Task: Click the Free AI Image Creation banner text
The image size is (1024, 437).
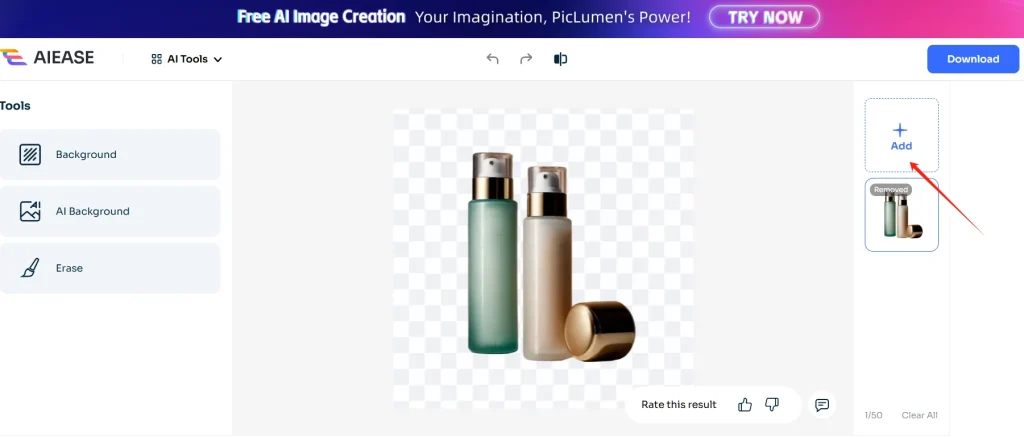Action: click(321, 17)
